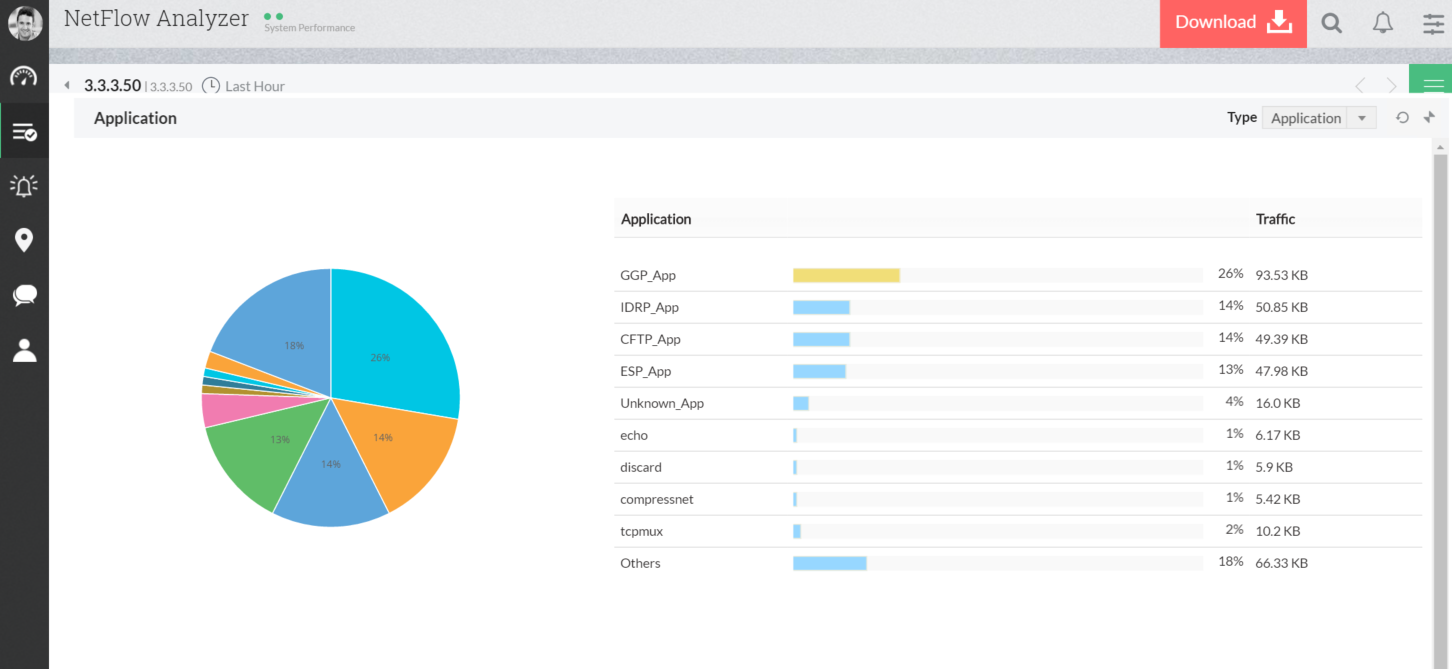
Task: Click the CFTP_App row
Action: [1018, 339]
